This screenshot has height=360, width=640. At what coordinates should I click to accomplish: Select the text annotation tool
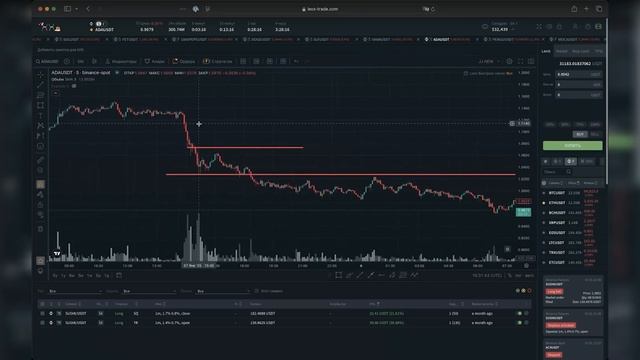[x=40, y=116]
